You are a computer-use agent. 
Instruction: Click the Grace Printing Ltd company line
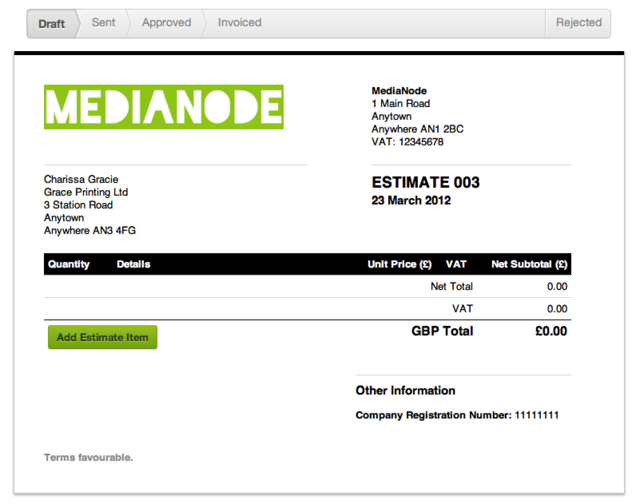pos(86,192)
